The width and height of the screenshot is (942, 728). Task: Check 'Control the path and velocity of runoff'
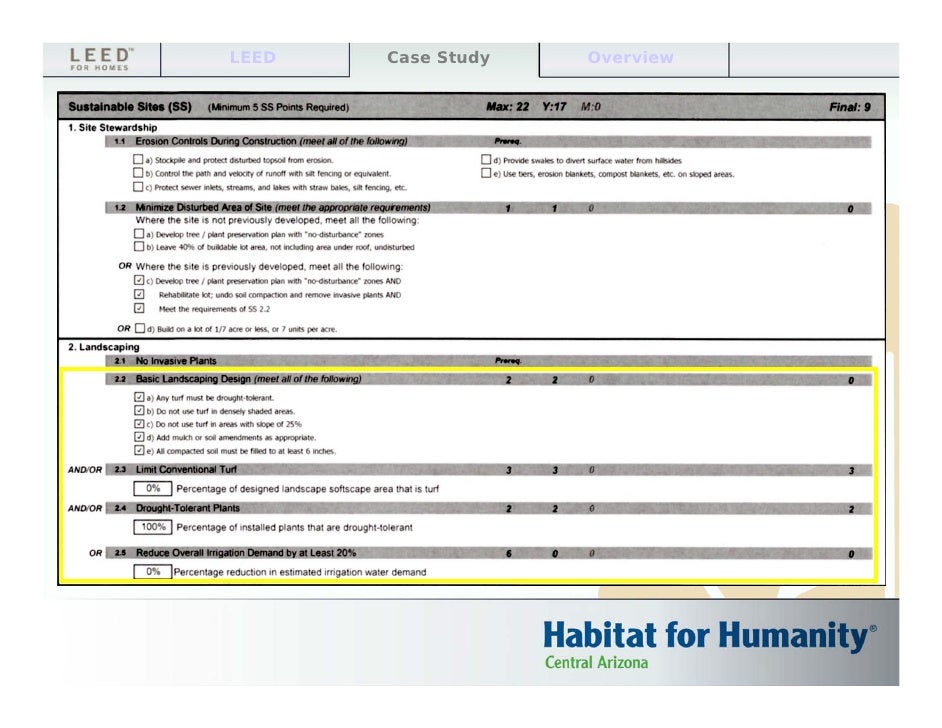point(138,173)
